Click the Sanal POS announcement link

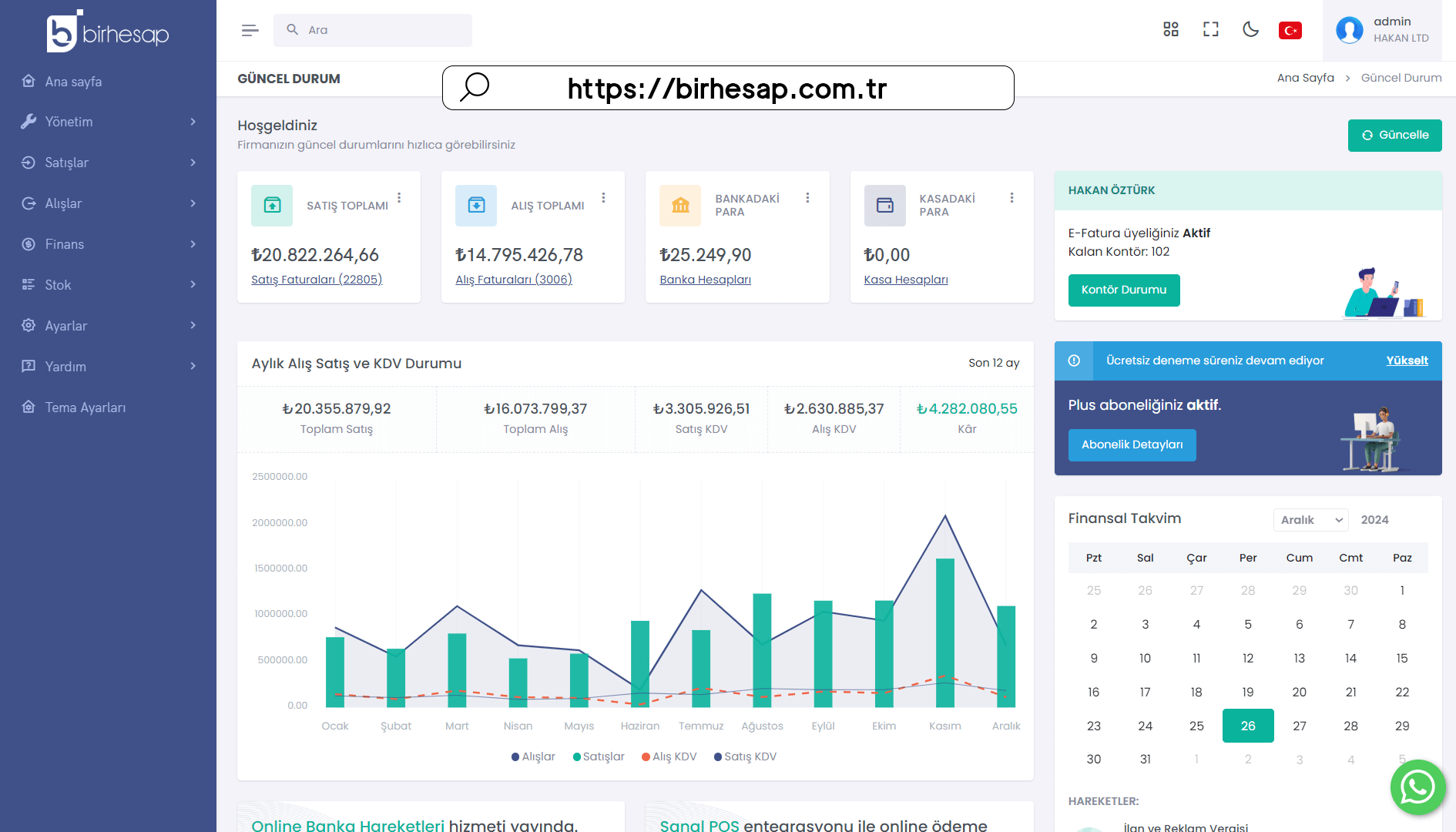click(699, 824)
